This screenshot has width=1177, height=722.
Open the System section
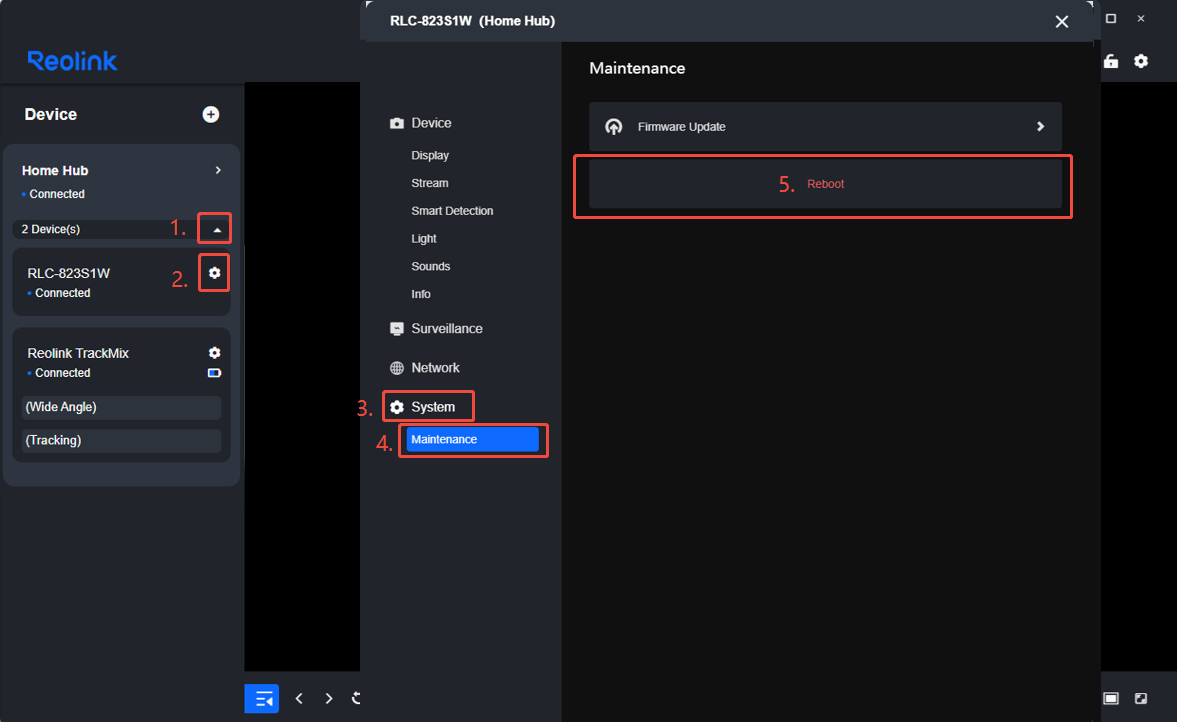433,407
